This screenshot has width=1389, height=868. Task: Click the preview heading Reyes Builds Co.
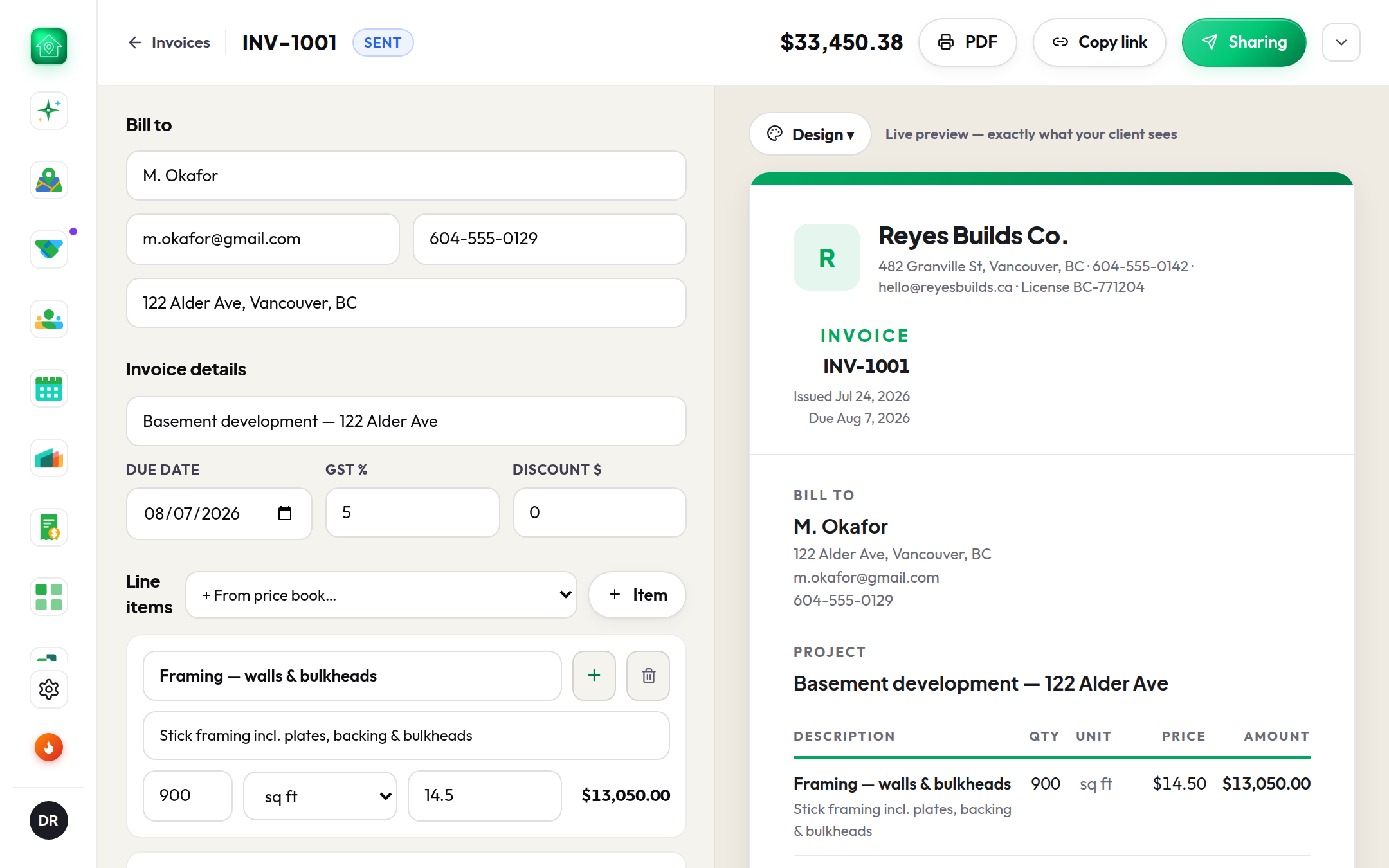(973, 236)
